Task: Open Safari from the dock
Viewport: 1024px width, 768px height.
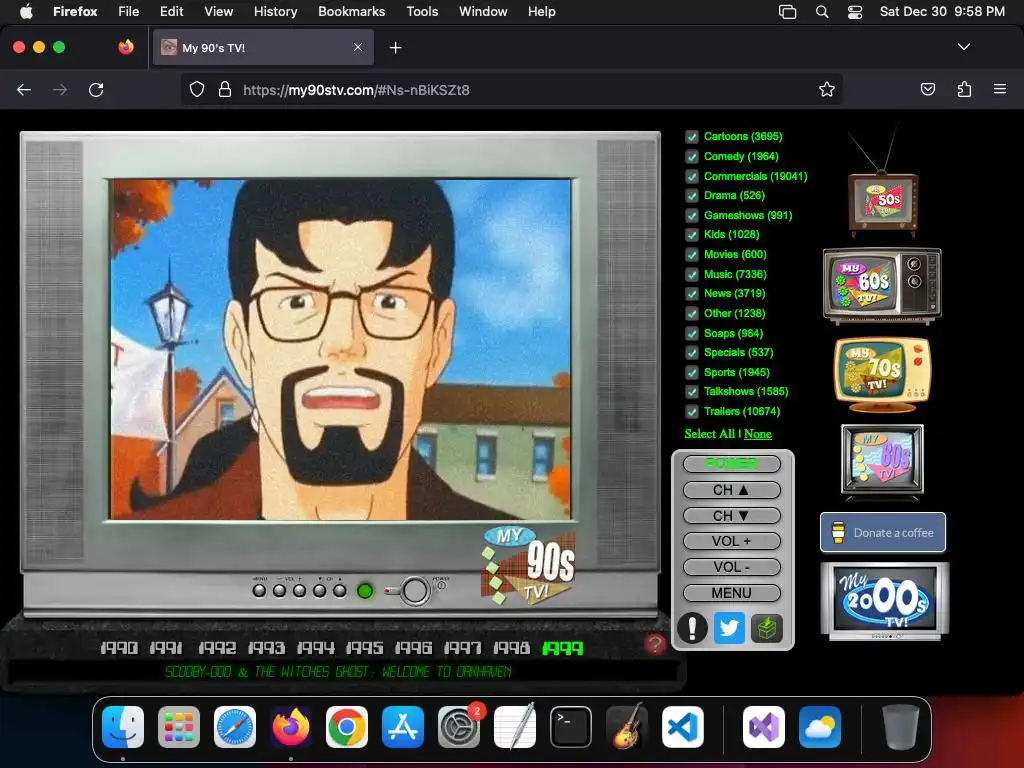Action: point(235,727)
